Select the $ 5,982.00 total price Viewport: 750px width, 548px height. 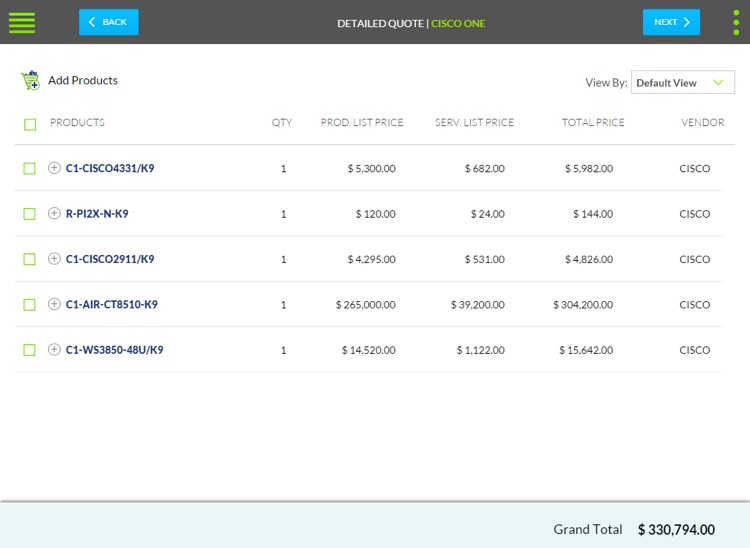pyautogui.click(x=589, y=168)
